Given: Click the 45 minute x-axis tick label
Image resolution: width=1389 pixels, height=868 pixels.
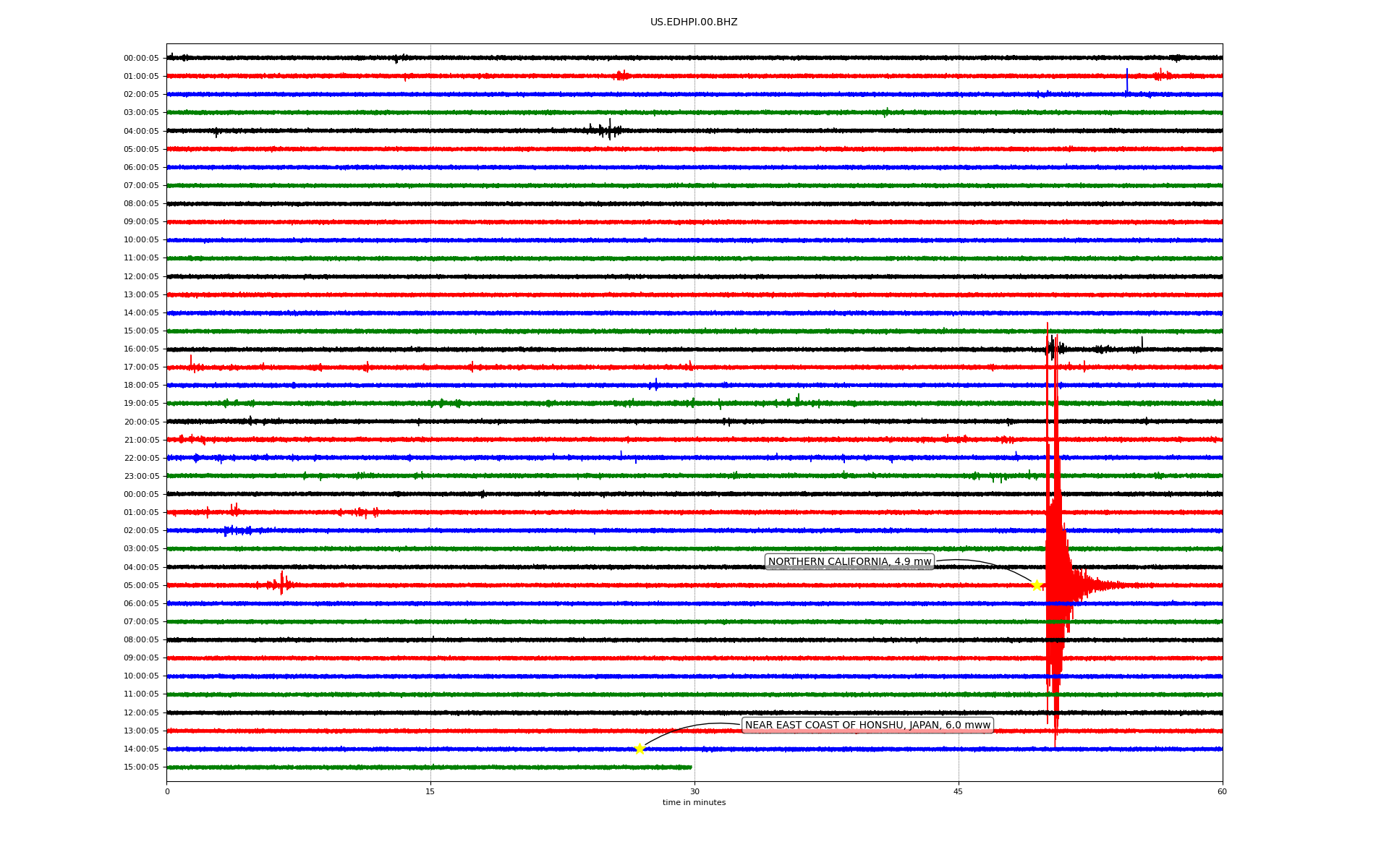Looking at the screenshot, I should coord(958,791).
